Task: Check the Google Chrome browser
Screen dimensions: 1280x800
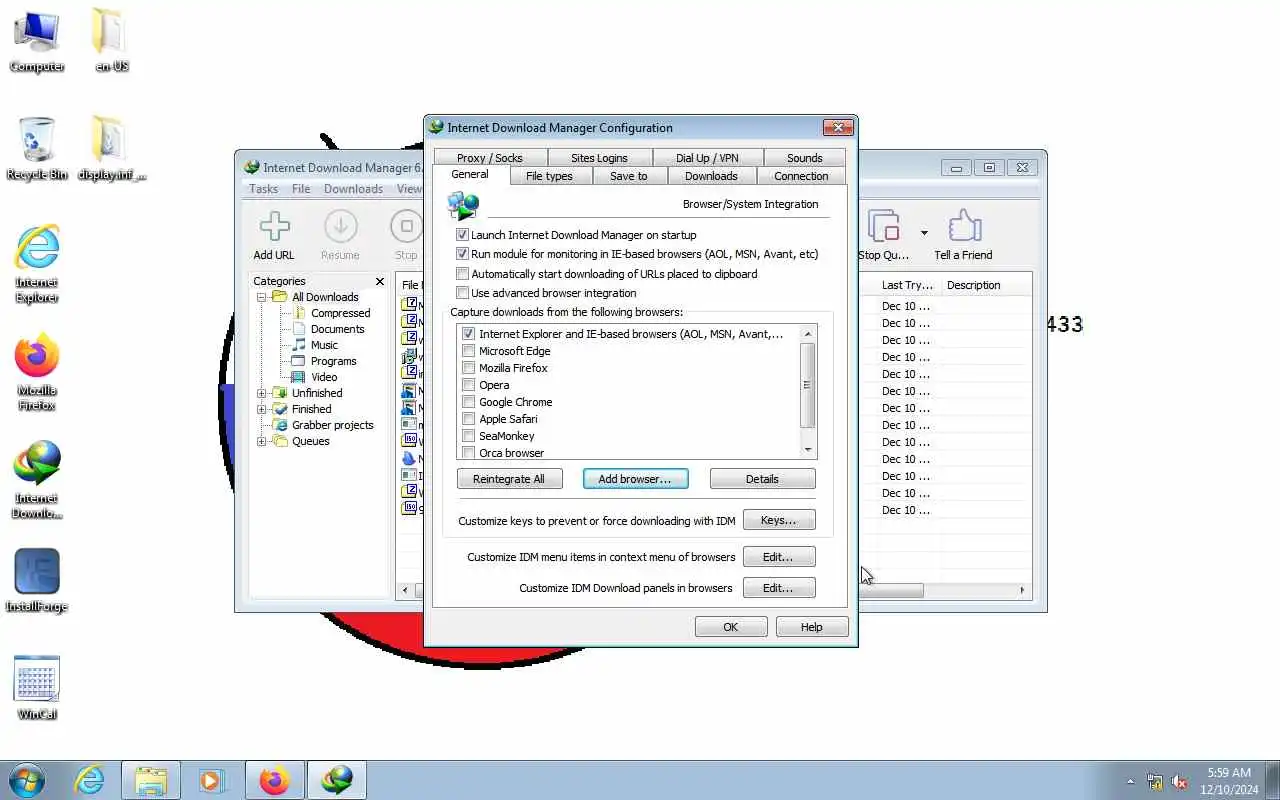Action: [x=468, y=402]
